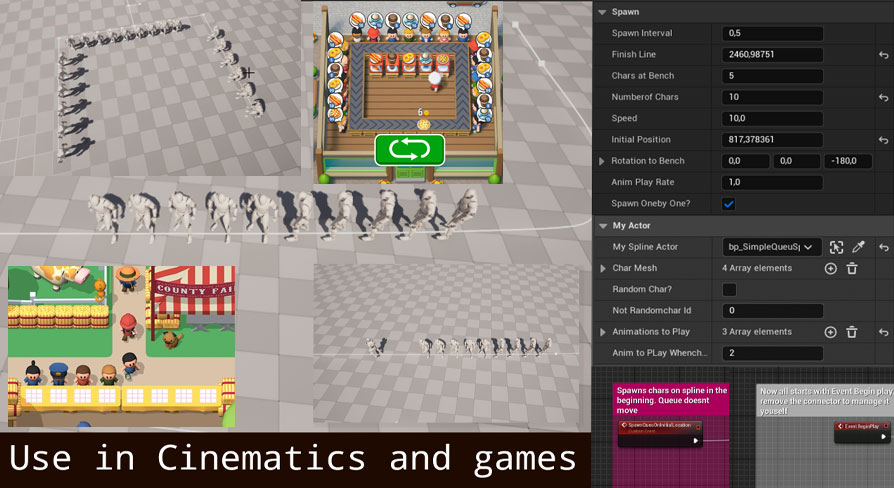Screen dimensions: 894x488
Task: Reset Initial Position to default value
Action: pos(883,140)
